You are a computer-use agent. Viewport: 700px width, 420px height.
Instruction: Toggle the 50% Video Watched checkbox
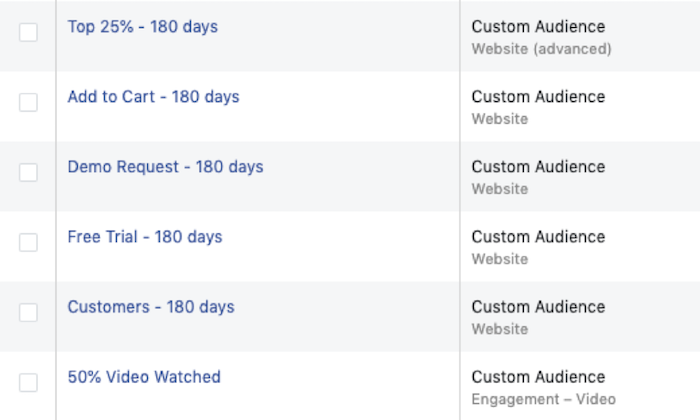(28, 383)
